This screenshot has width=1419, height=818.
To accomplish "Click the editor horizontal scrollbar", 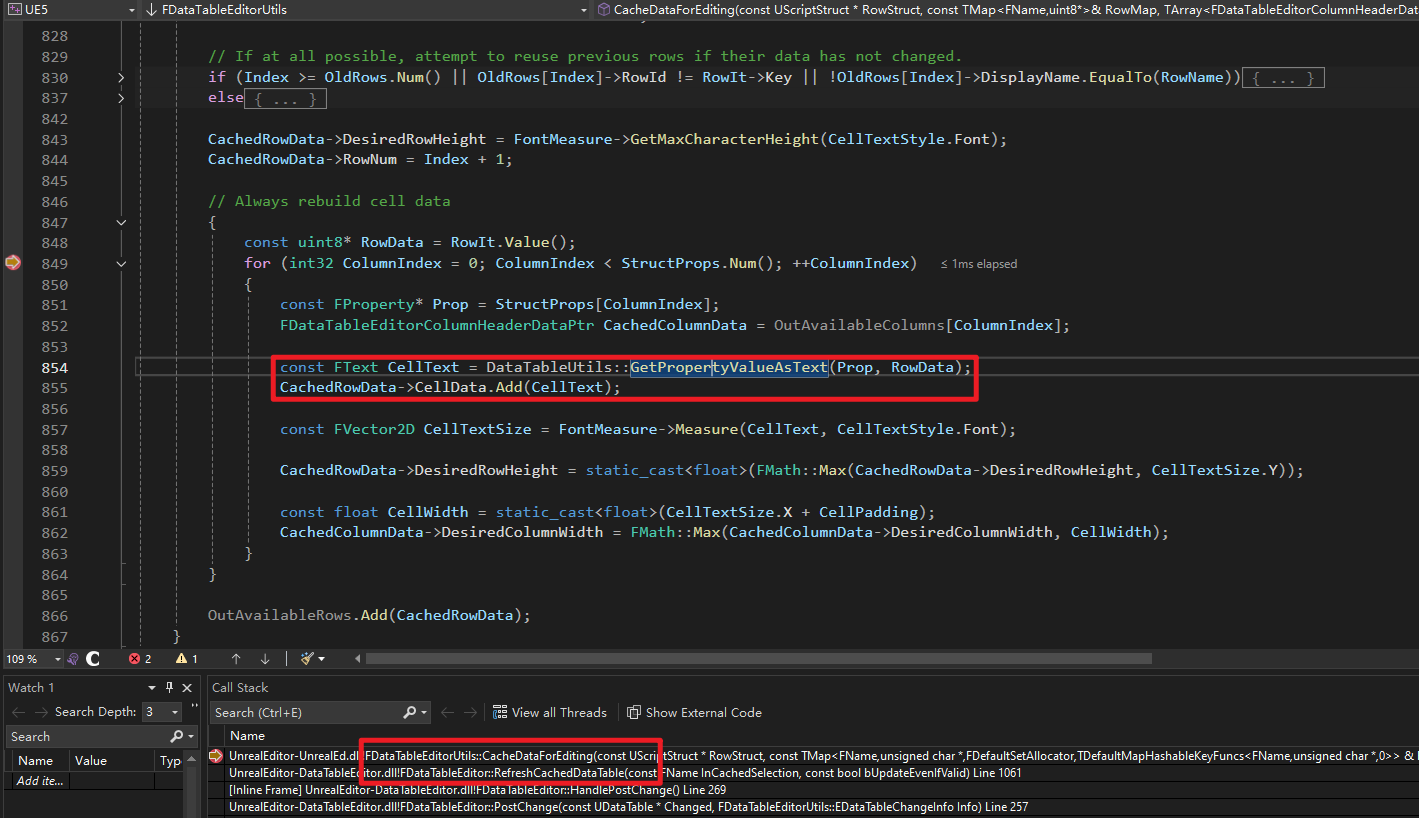I will click(x=759, y=659).
